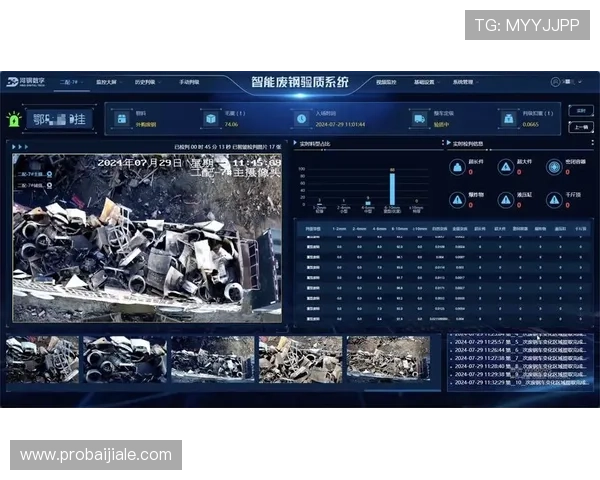Click the 上一辆 button
600x480 pixels.
pos(581,127)
